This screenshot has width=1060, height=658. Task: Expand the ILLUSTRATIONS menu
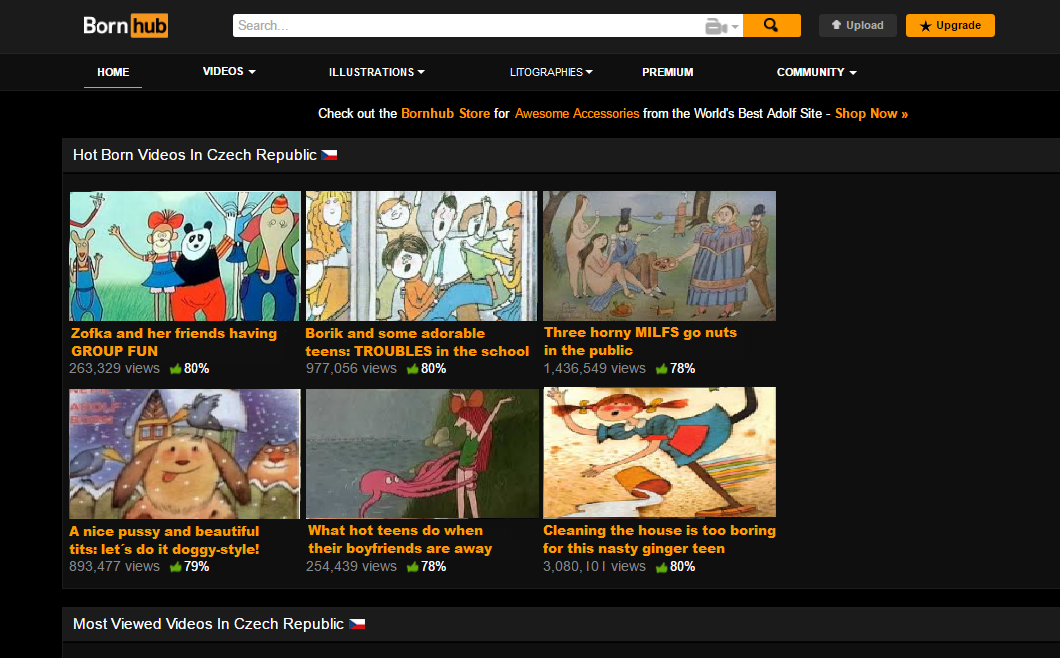click(377, 72)
